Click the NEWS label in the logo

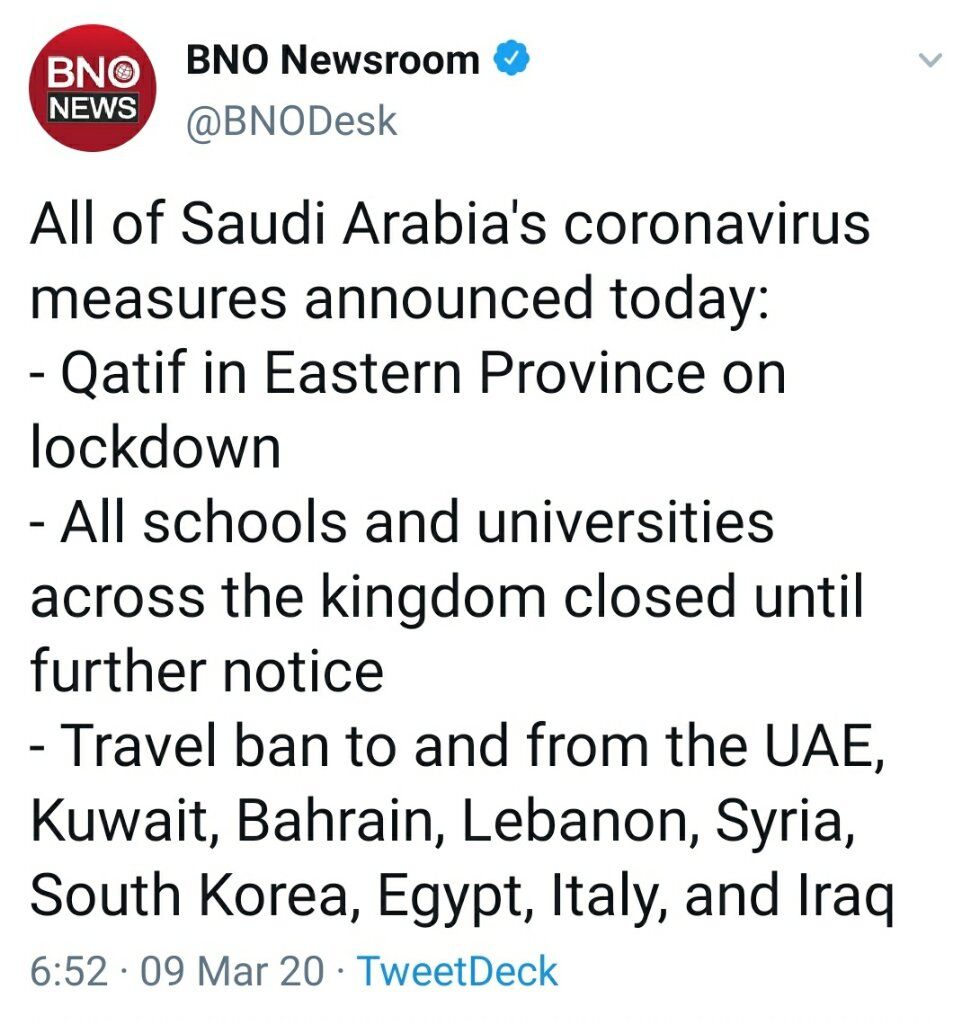[x=93, y=106]
